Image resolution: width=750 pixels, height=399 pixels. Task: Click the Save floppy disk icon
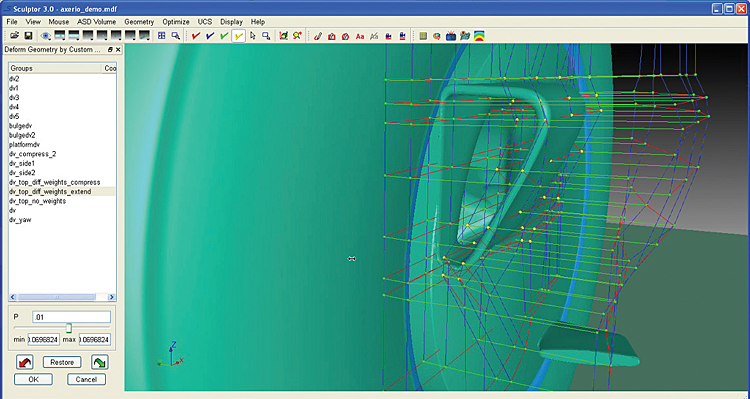[28, 36]
